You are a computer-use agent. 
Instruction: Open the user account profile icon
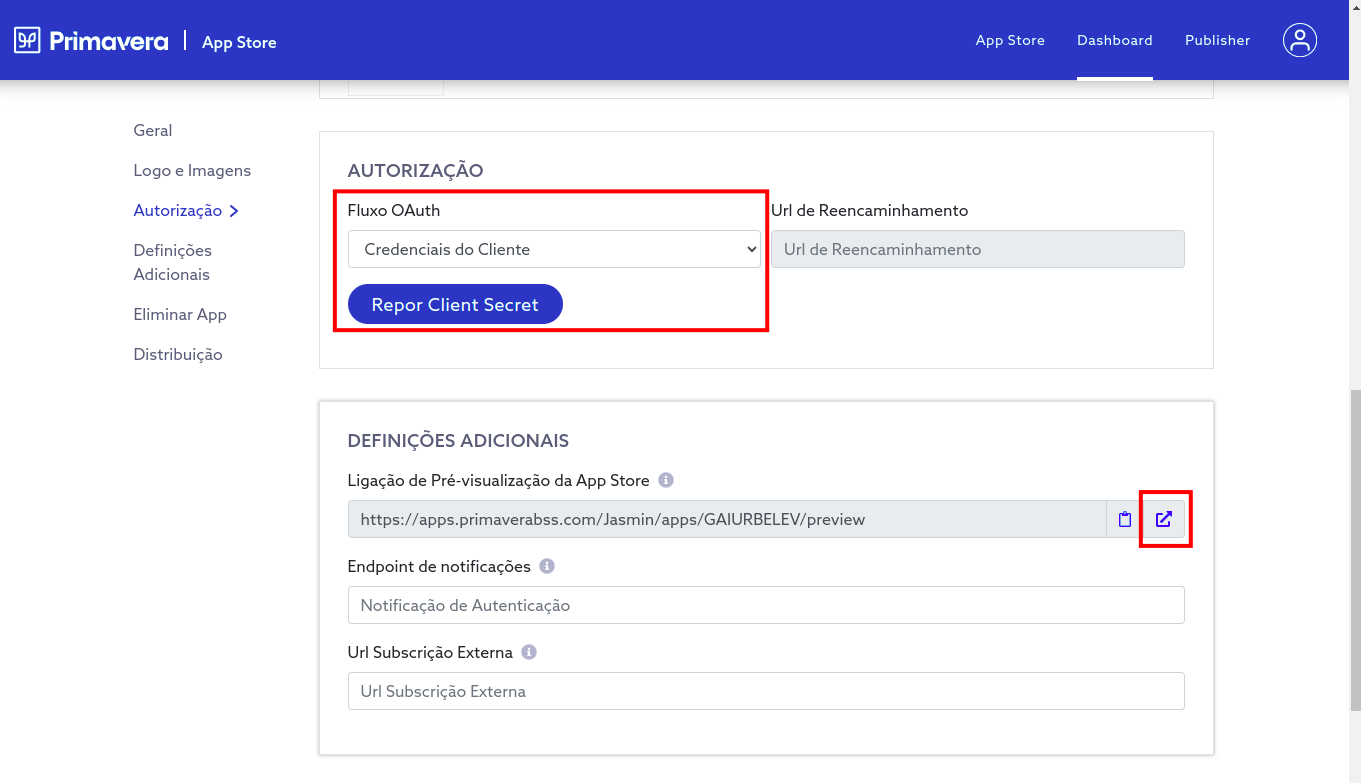click(1299, 40)
